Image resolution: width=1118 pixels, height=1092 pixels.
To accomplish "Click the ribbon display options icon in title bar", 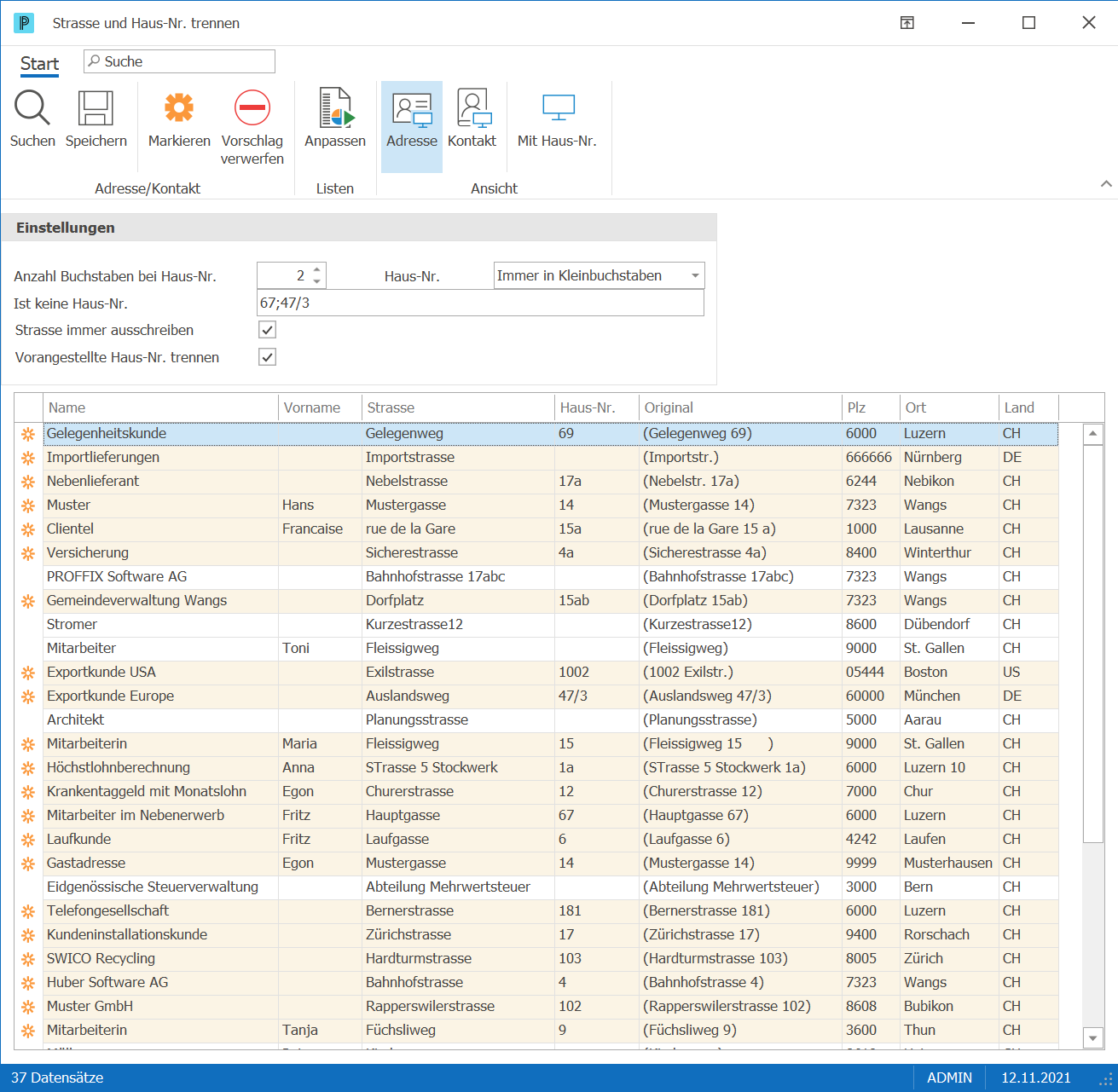I will click(x=907, y=23).
